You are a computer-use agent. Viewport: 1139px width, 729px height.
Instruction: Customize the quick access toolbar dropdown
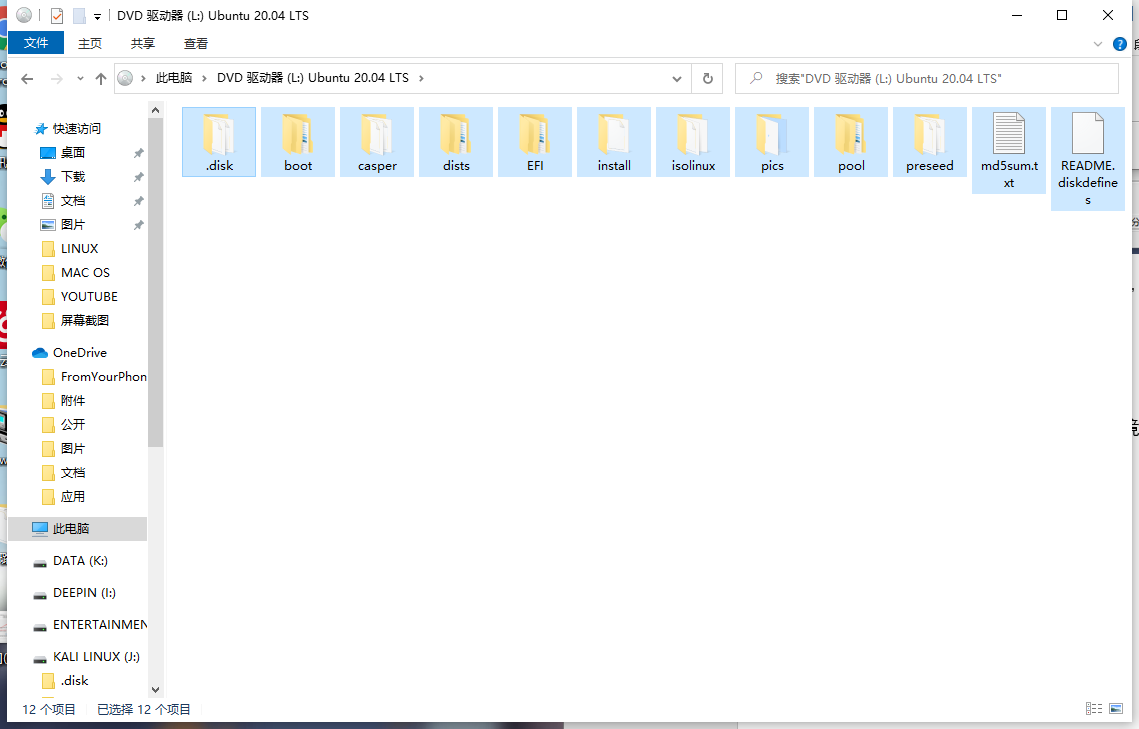97,17
